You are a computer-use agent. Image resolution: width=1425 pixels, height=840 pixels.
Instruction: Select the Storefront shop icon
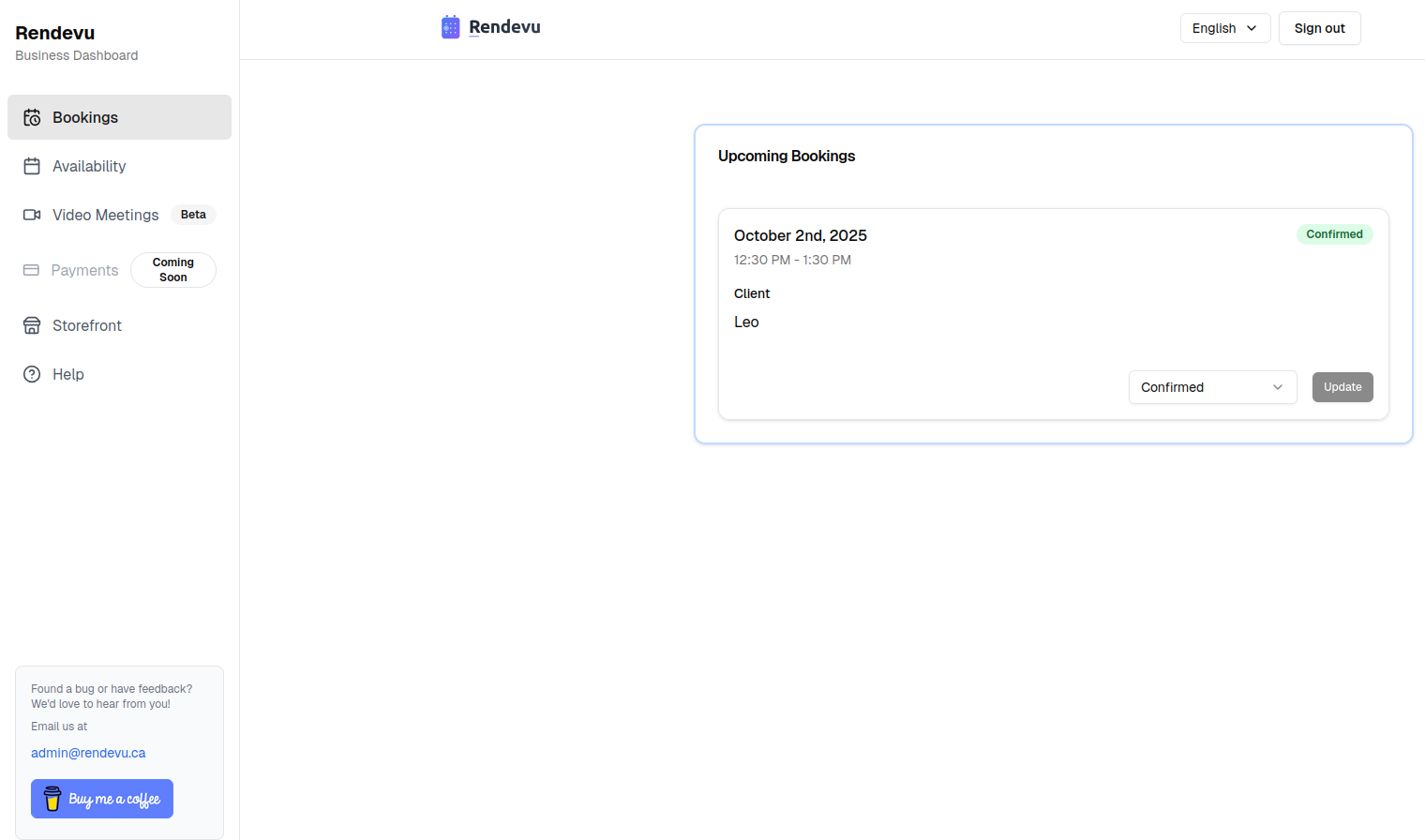pyautogui.click(x=32, y=325)
